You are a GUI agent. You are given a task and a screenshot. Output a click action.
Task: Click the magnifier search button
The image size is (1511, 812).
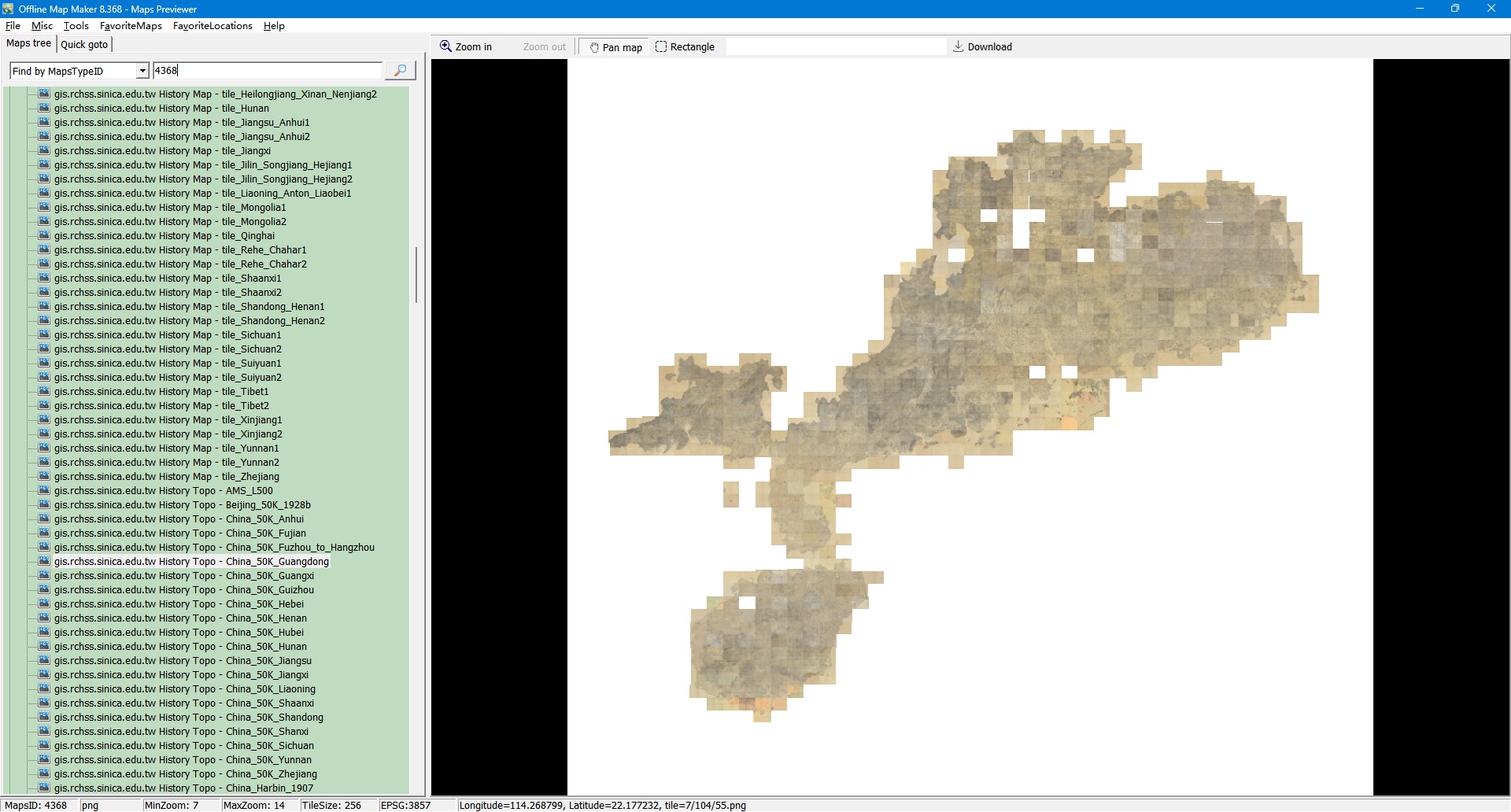(400, 71)
